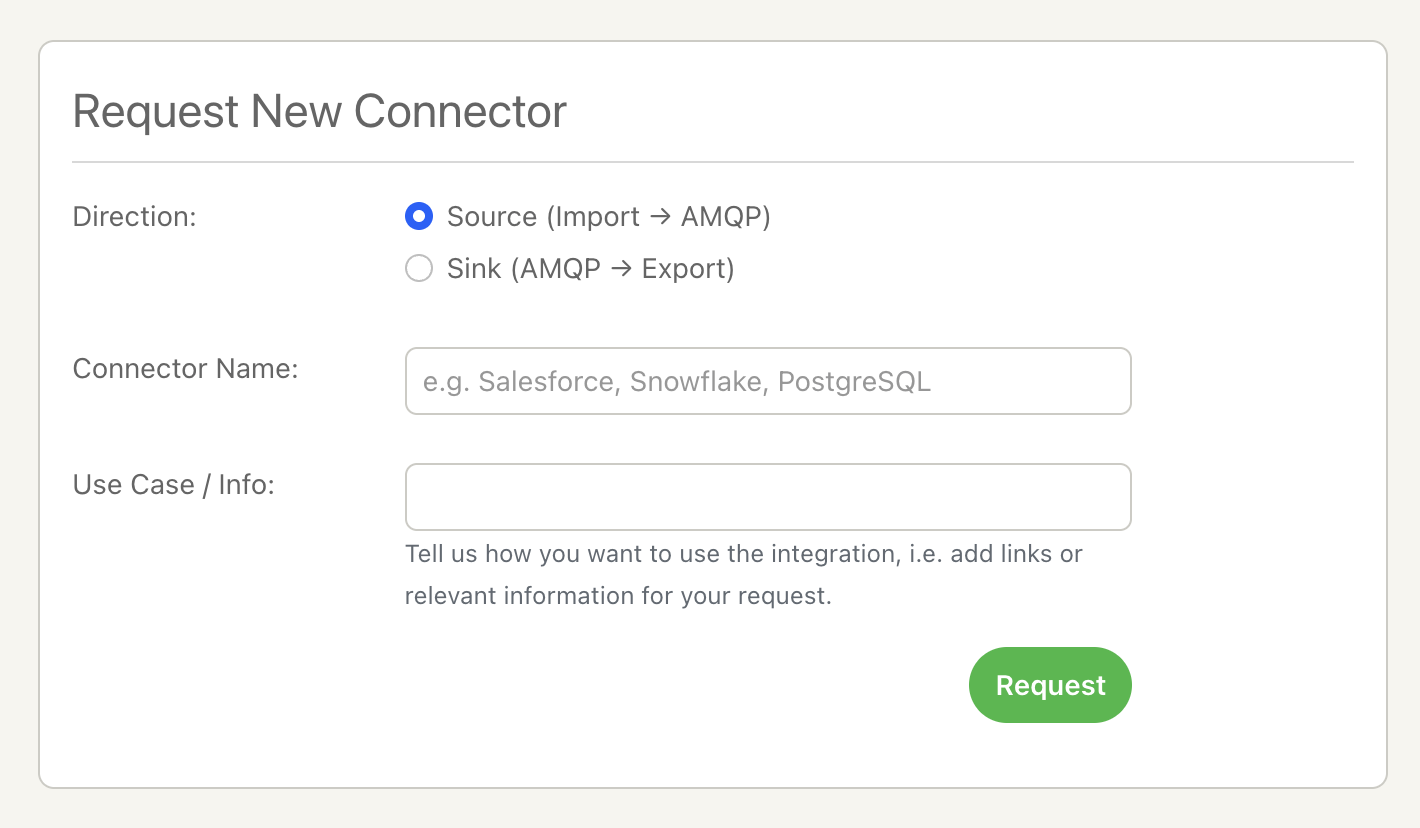Click the divider line beneath the heading

tap(712, 161)
